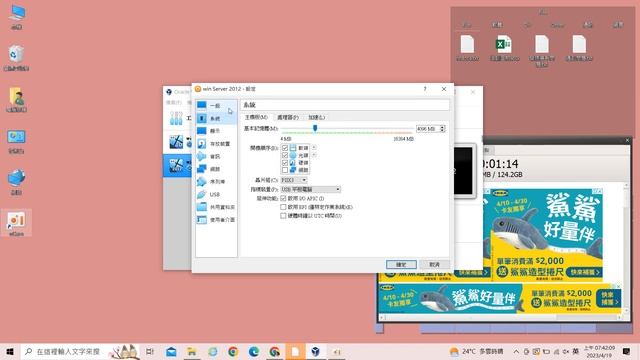The image size is (640, 360).
Task: Open the Shared Folders settings category
Action: (x=216, y=207)
